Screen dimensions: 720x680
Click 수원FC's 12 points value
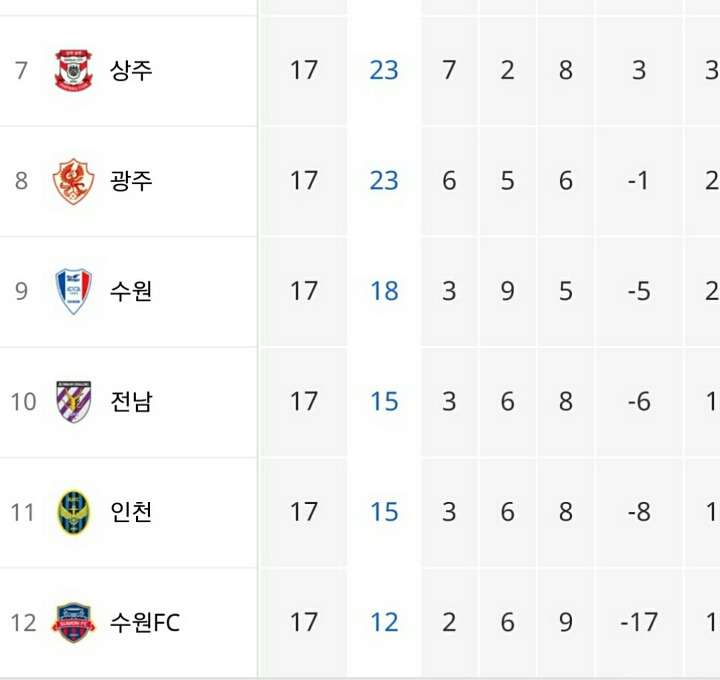[384, 623]
